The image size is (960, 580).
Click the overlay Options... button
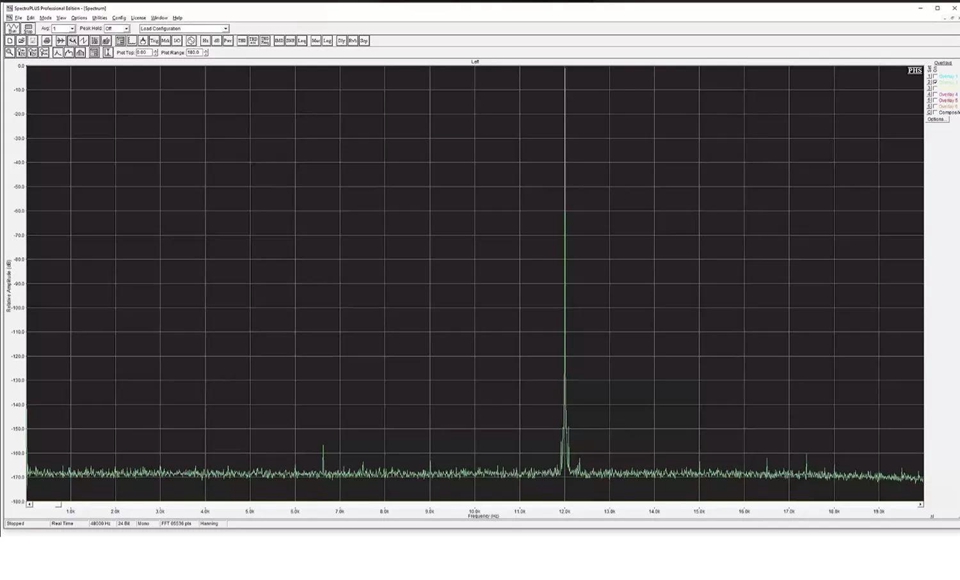[936, 119]
